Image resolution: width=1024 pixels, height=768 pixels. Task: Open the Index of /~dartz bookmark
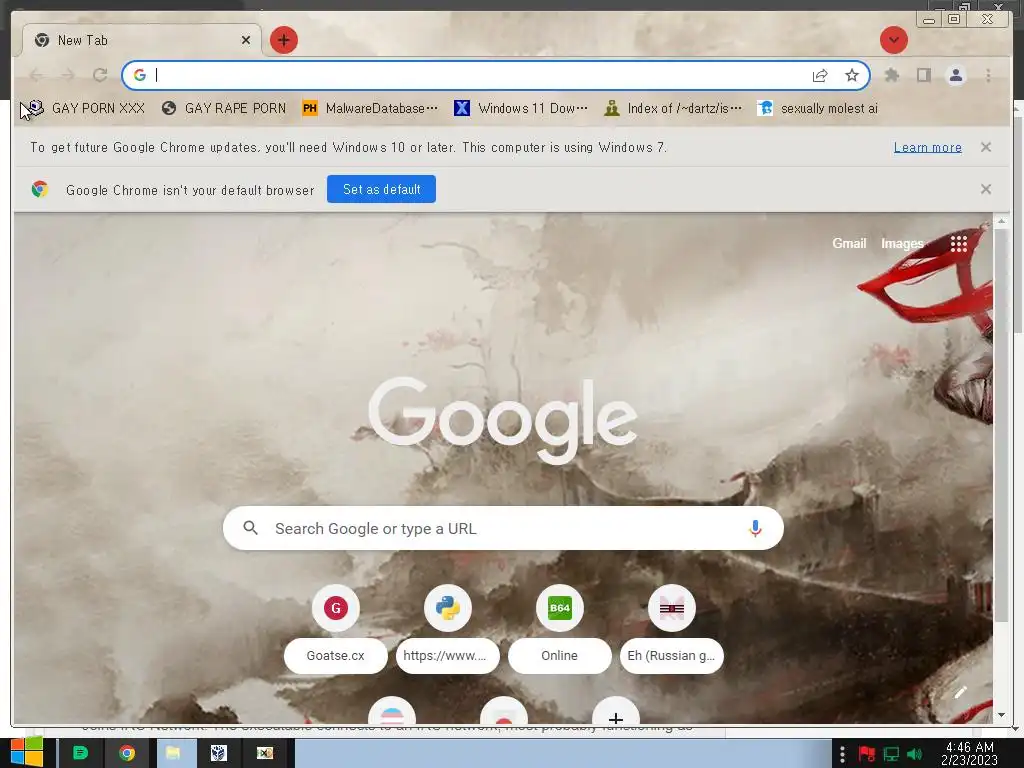click(673, 108)
